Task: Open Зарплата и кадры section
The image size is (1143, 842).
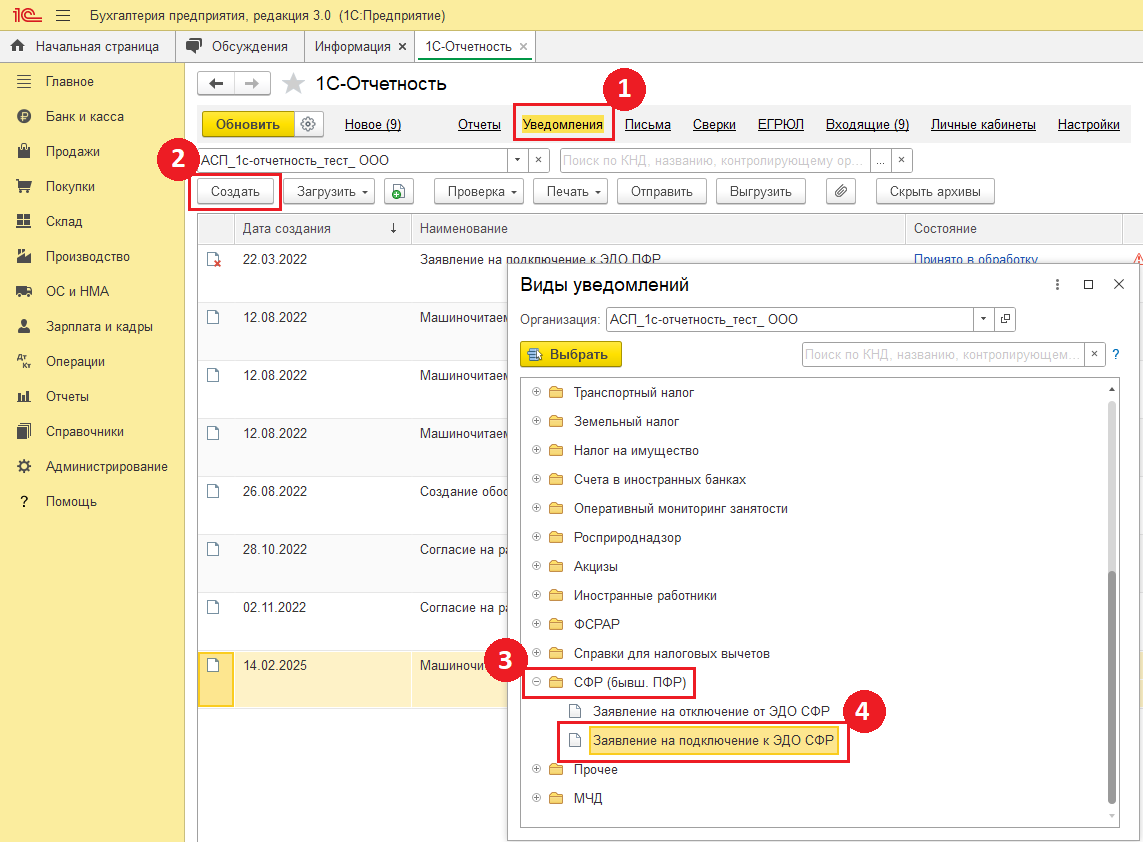Action: (99, 327)
